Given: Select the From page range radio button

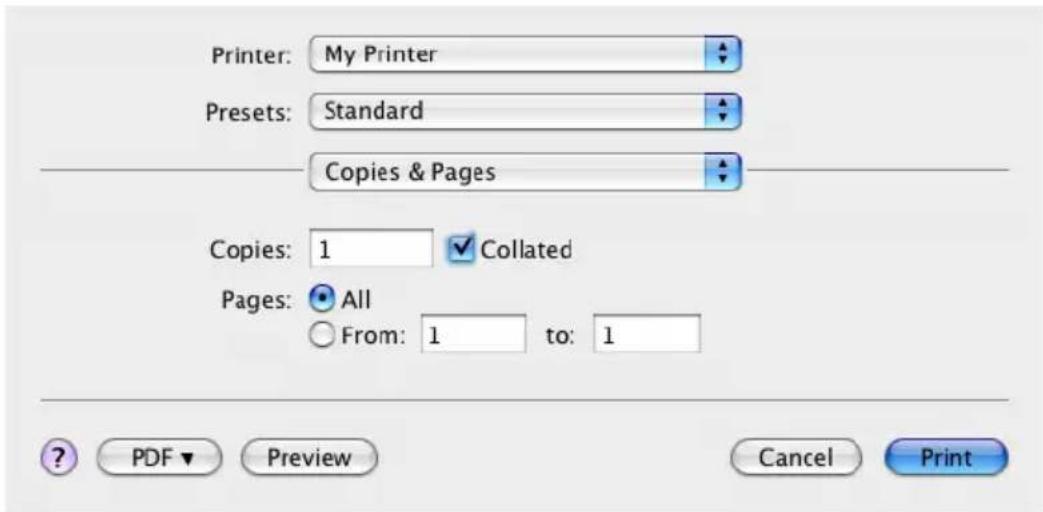Looking at the screenshot, I should (x=323, y=336).
